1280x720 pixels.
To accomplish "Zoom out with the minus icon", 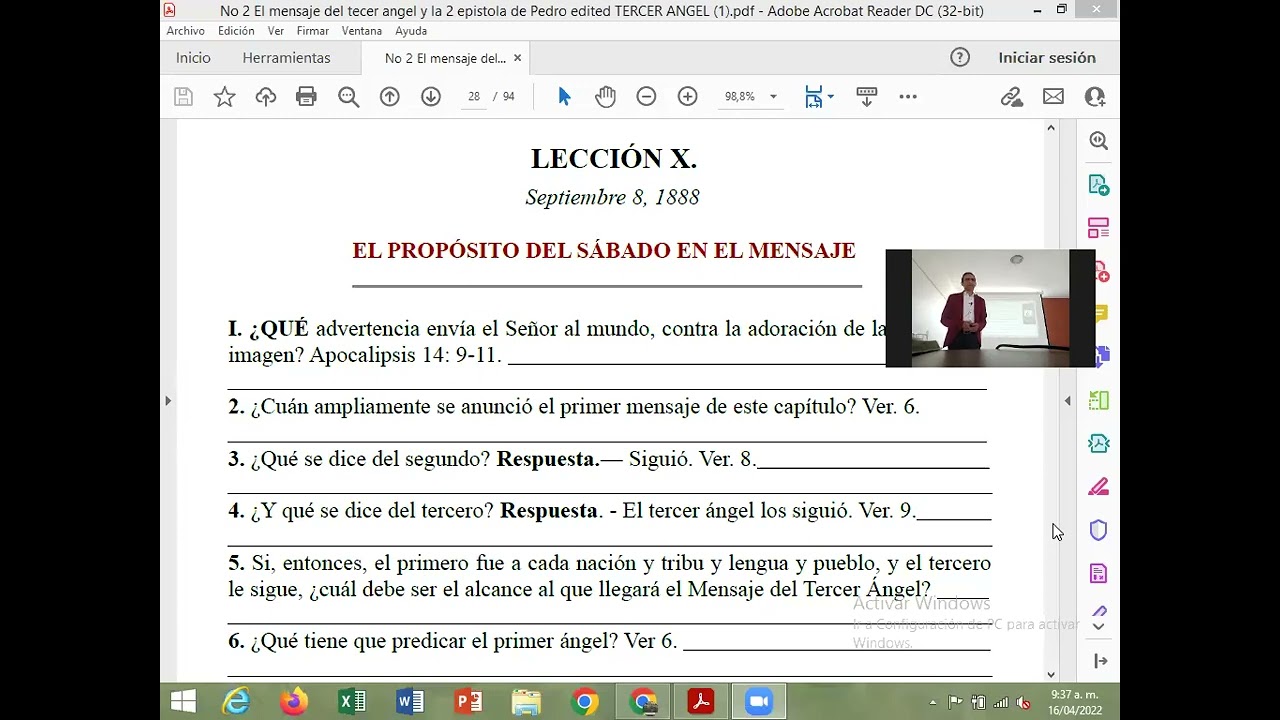I will 646,97.
